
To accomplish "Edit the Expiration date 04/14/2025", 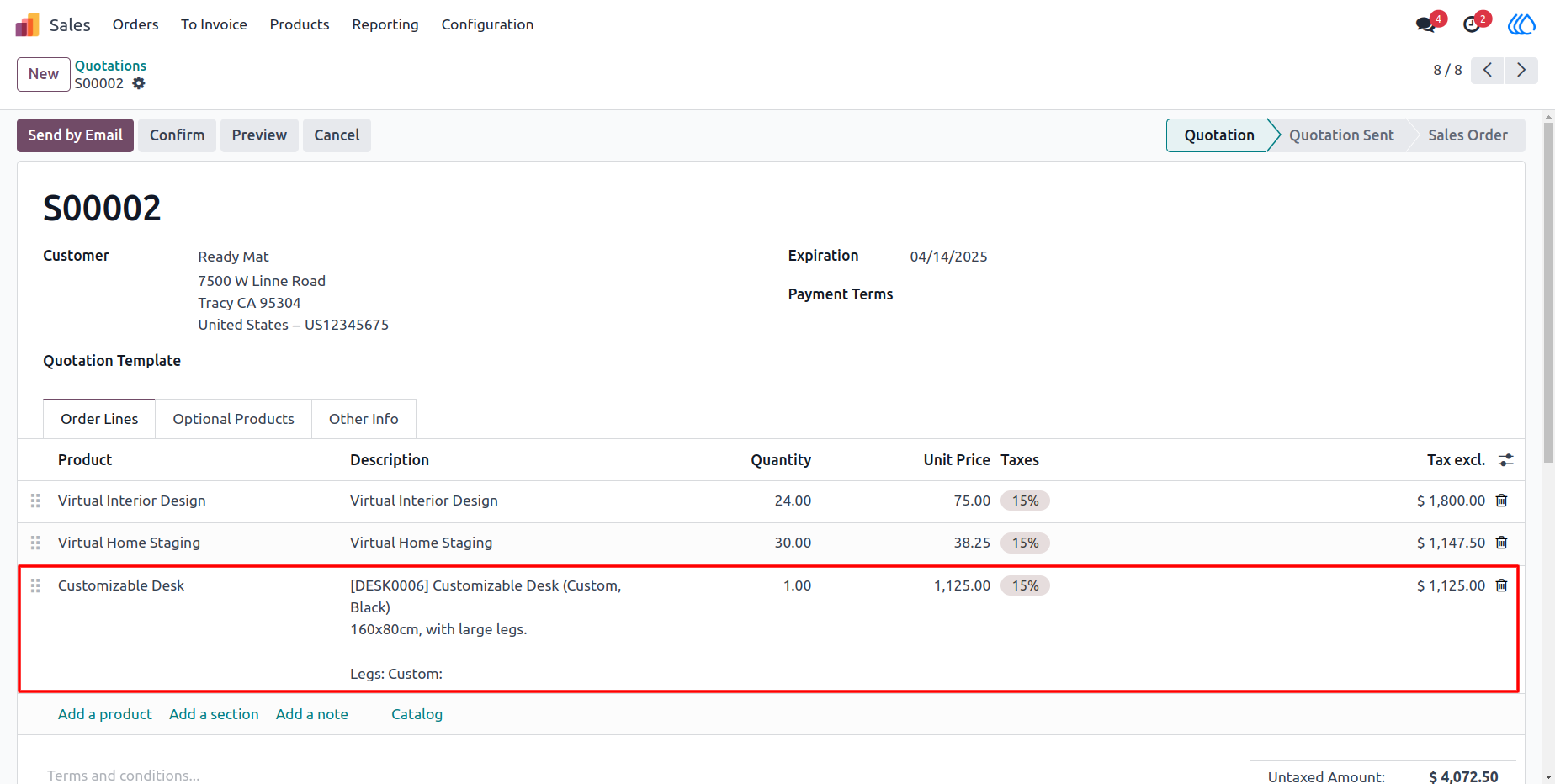I will 948,257.
